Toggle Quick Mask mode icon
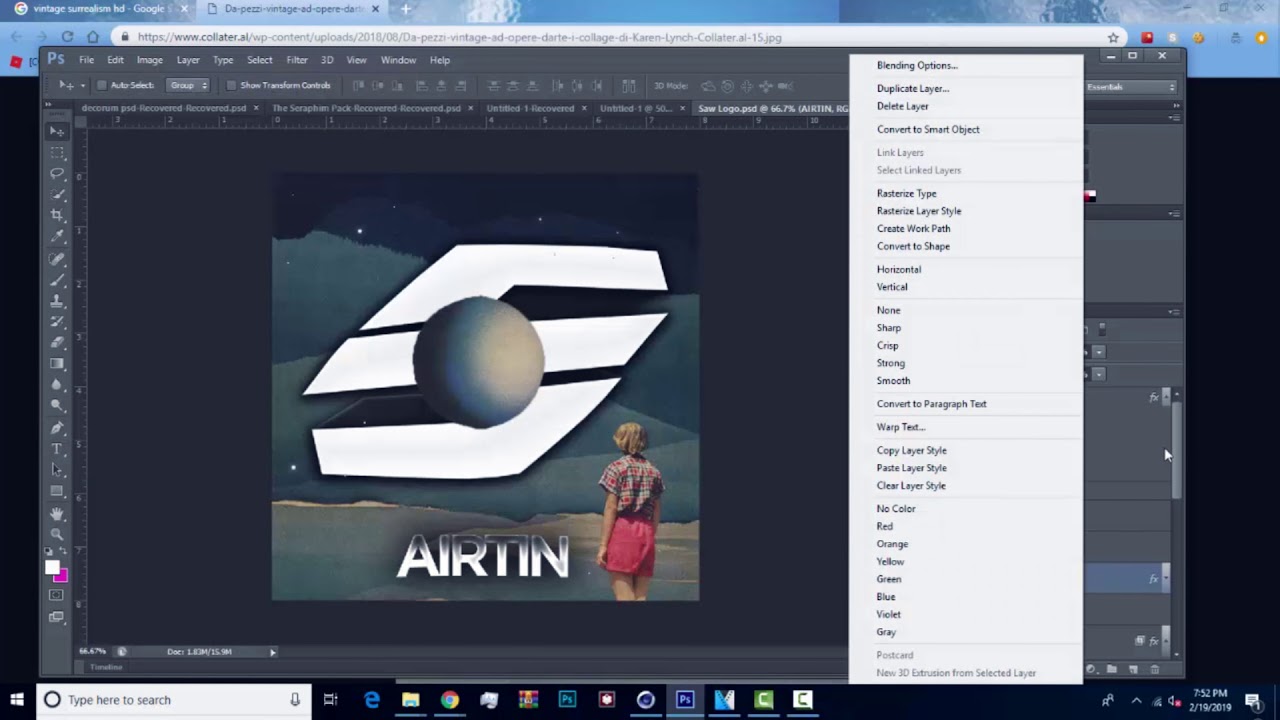1280x720 pixels. click(57, 596)
